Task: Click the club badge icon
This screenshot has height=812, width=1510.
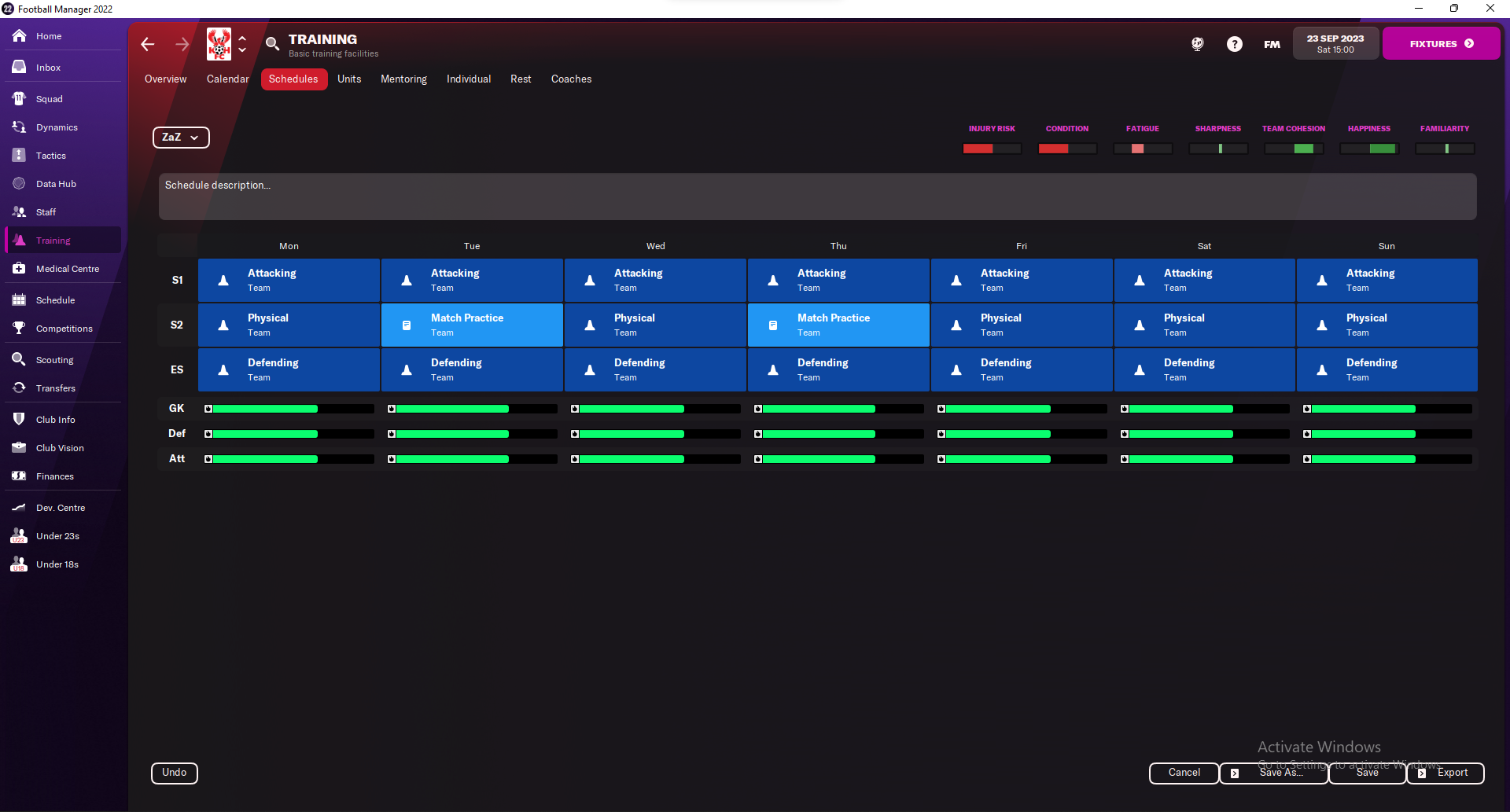Action: pos(219,44)
